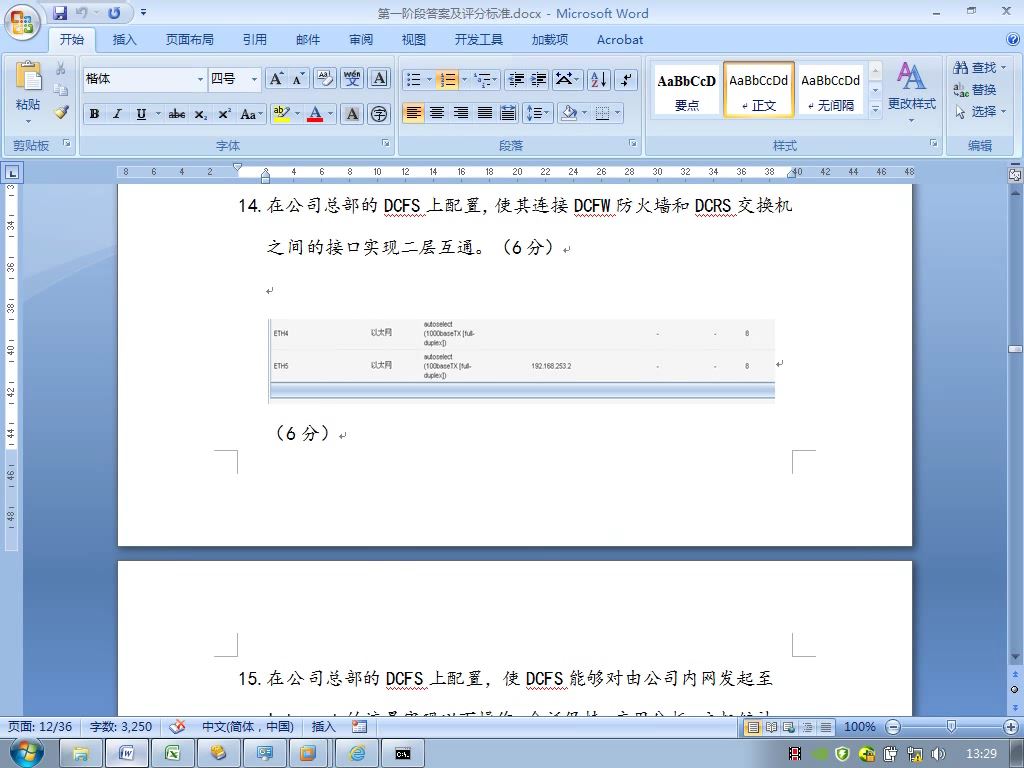Set Center paragraph alignment
The height and width of the screenshot is (768, 1024).
(437, 113)
